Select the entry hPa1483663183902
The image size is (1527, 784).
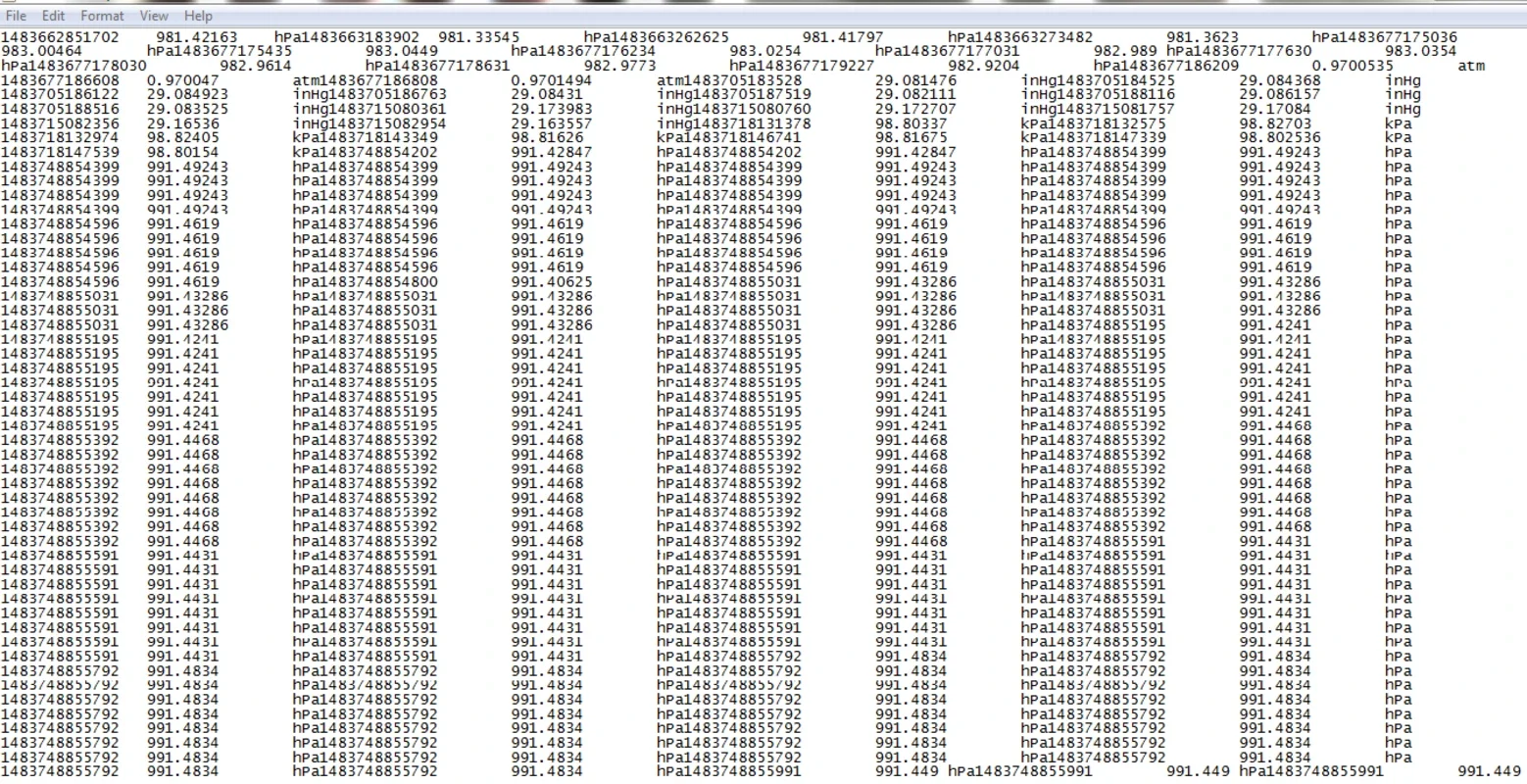coord(347,37)
